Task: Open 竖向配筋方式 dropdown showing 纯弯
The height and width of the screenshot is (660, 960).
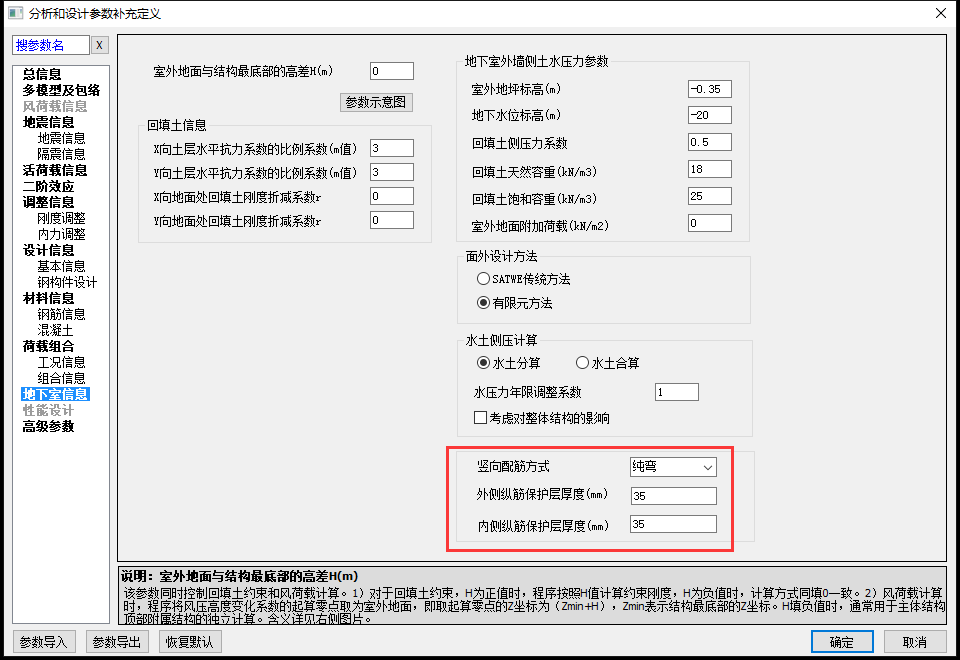Action: click(x=673, y=467)
